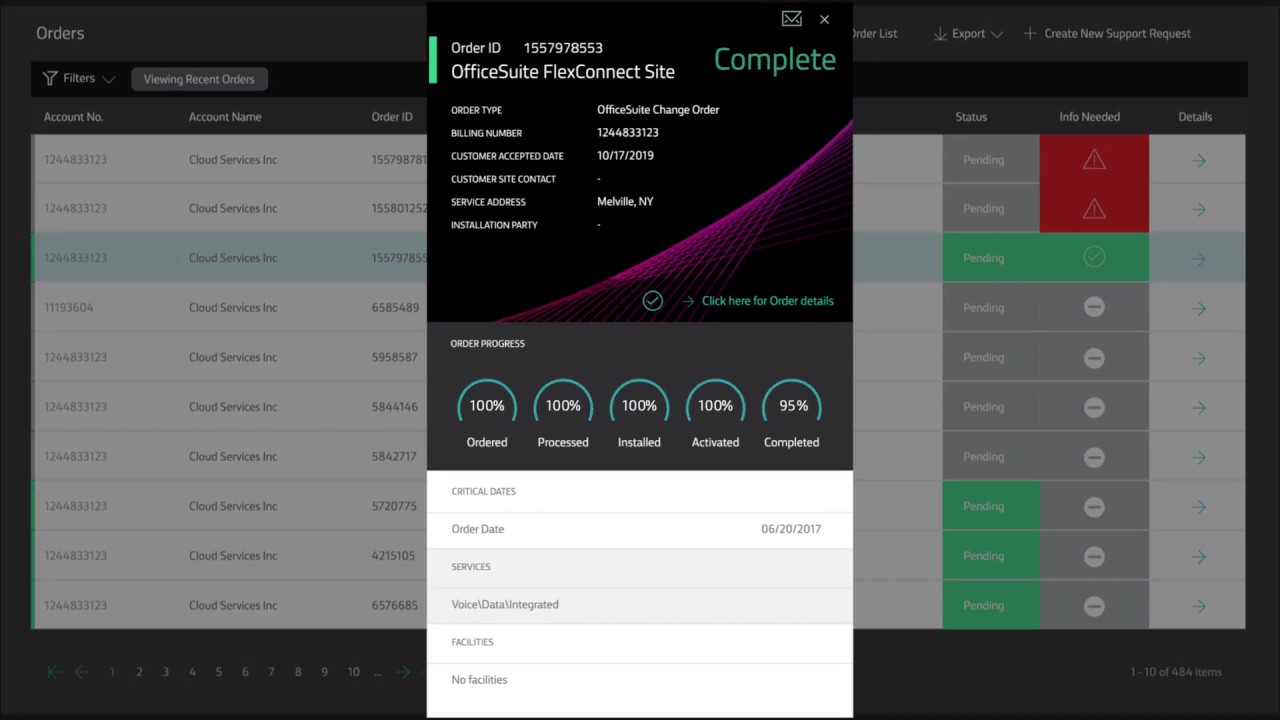
Task: Go to page 2 of orders
Action: 139,672
